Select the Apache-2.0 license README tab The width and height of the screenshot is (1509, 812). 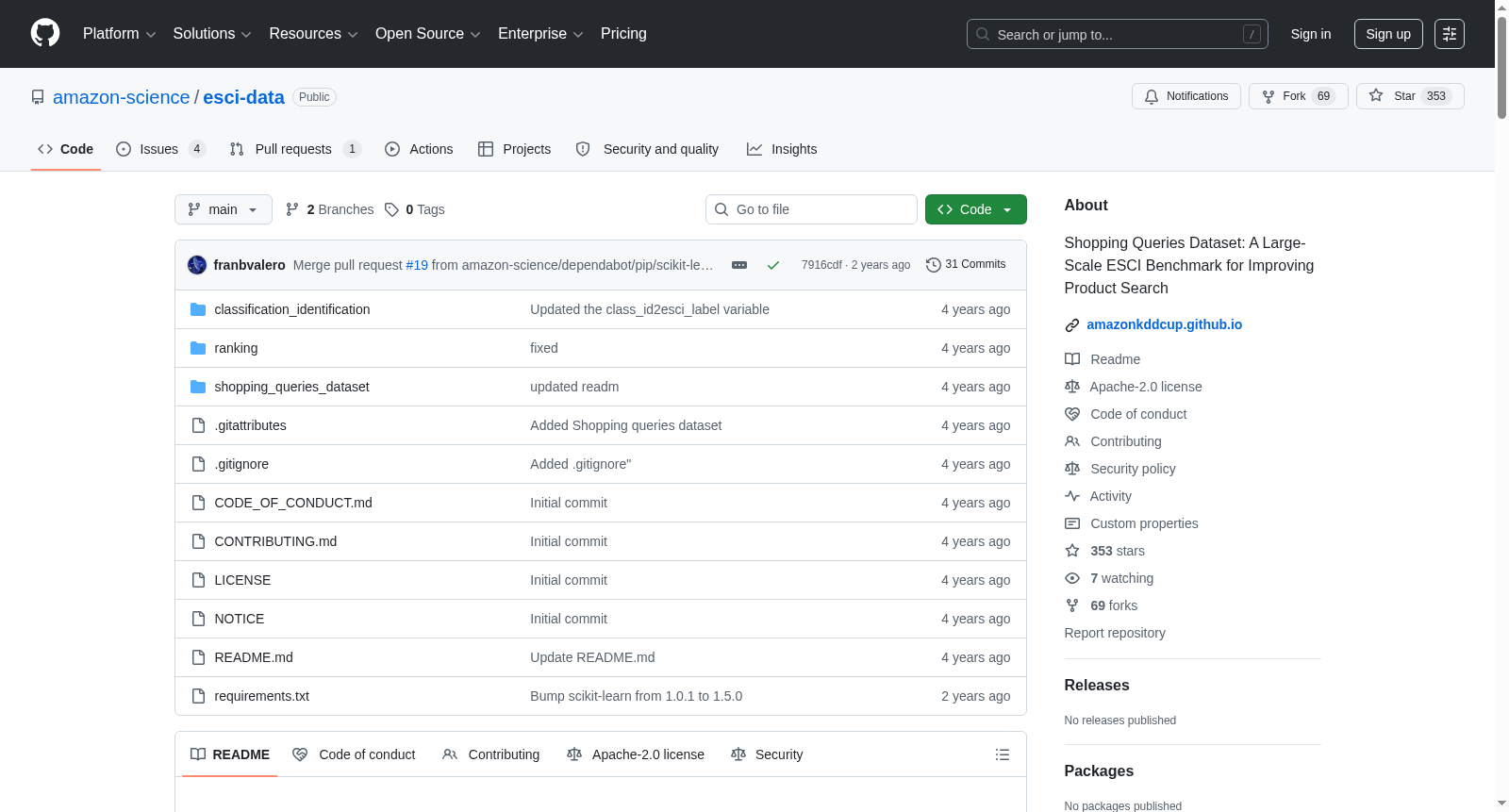636,754
